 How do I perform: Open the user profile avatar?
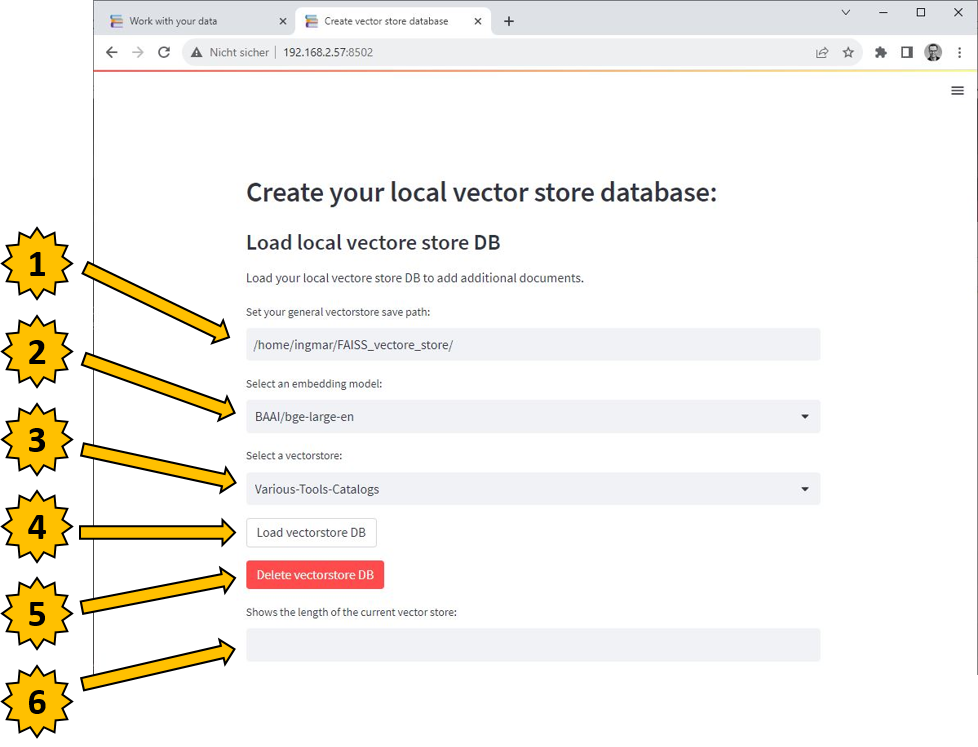pyautogui.click(x=933, y=52)
